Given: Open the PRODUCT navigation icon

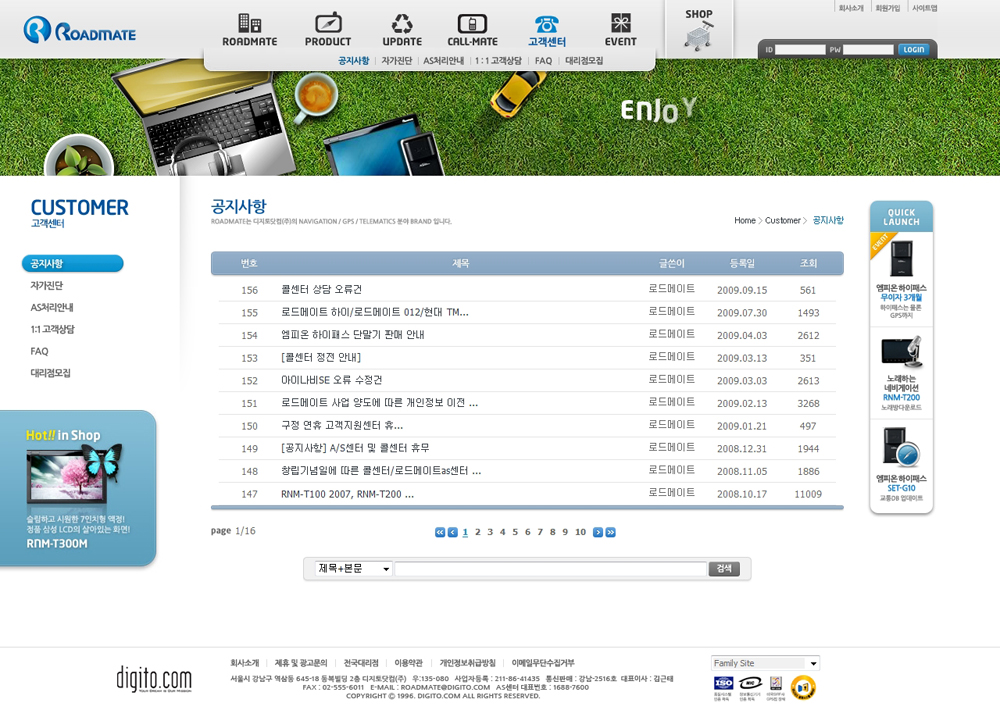Looking at the screenshot, I should [328, 24].
